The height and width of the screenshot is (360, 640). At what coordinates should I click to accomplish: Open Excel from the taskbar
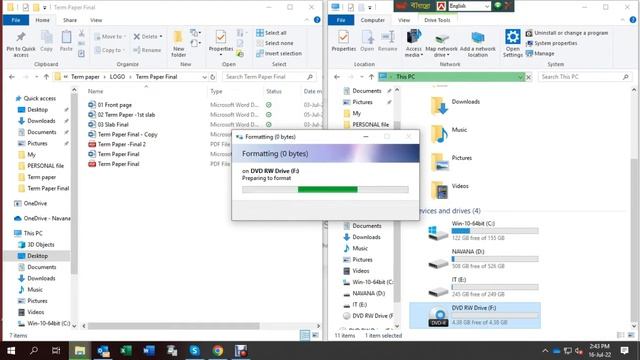pyautogui.click(x=126, y=351)
